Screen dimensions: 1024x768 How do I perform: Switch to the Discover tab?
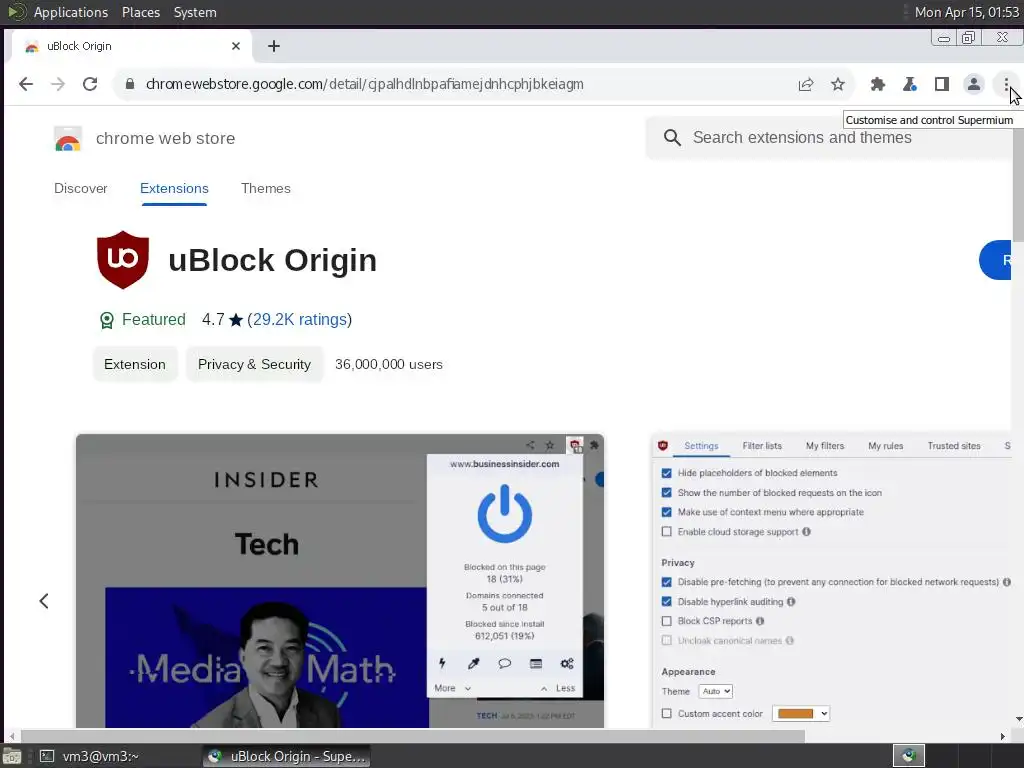click(81, 188)
